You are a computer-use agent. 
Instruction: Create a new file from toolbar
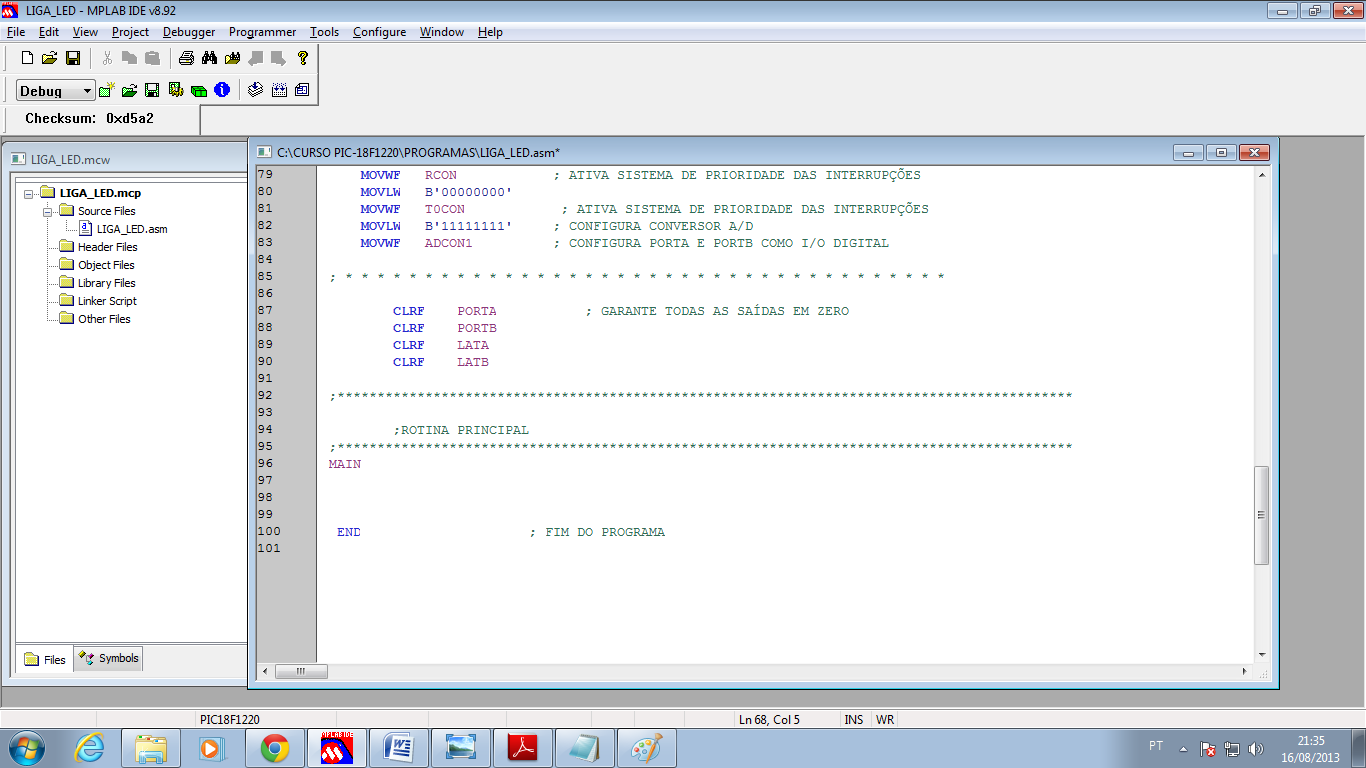tap(27, 58)
